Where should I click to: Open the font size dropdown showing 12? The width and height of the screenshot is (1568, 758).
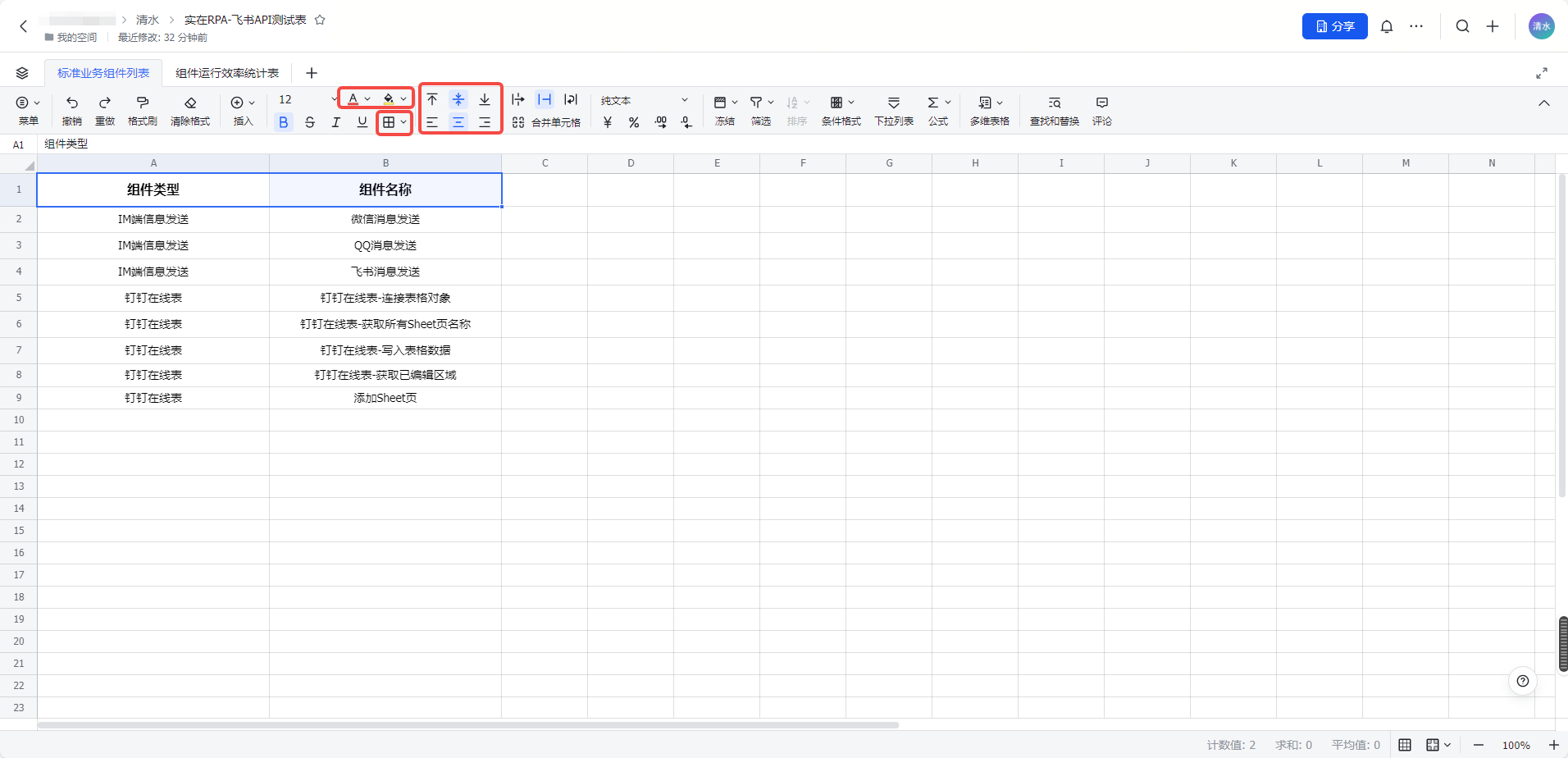[307, 99]
